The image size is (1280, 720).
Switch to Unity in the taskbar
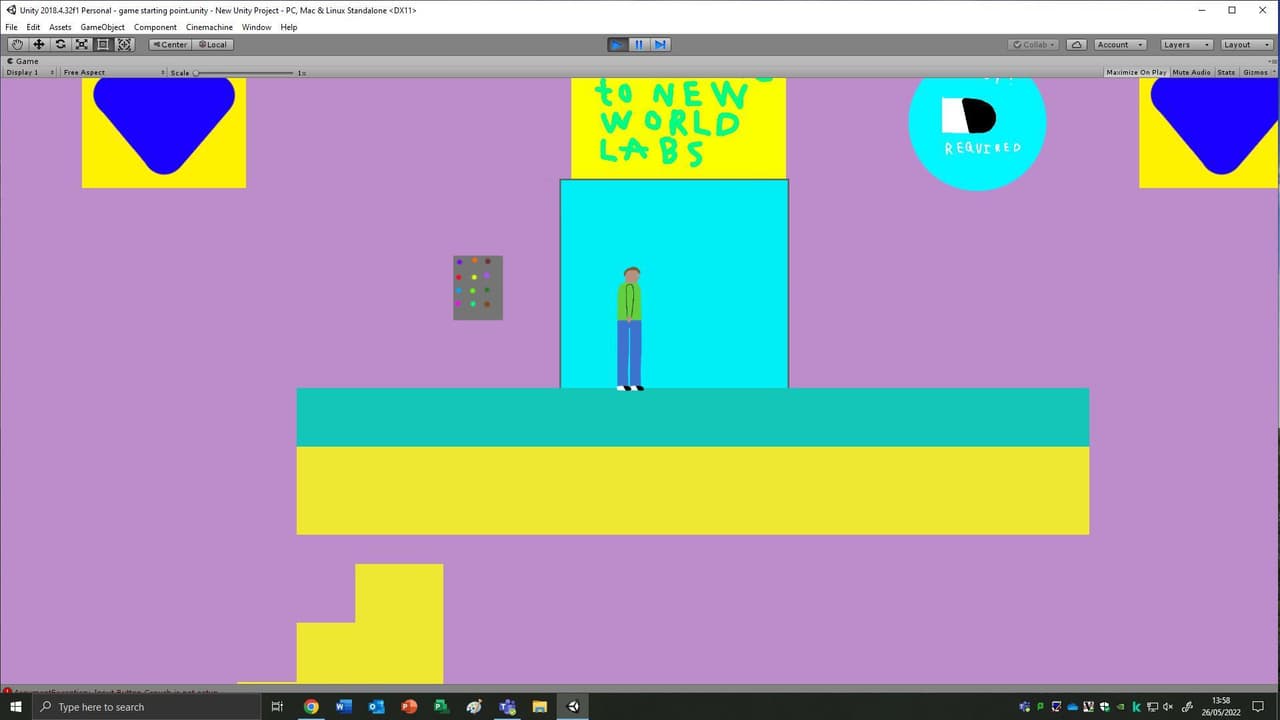point(573,707)
